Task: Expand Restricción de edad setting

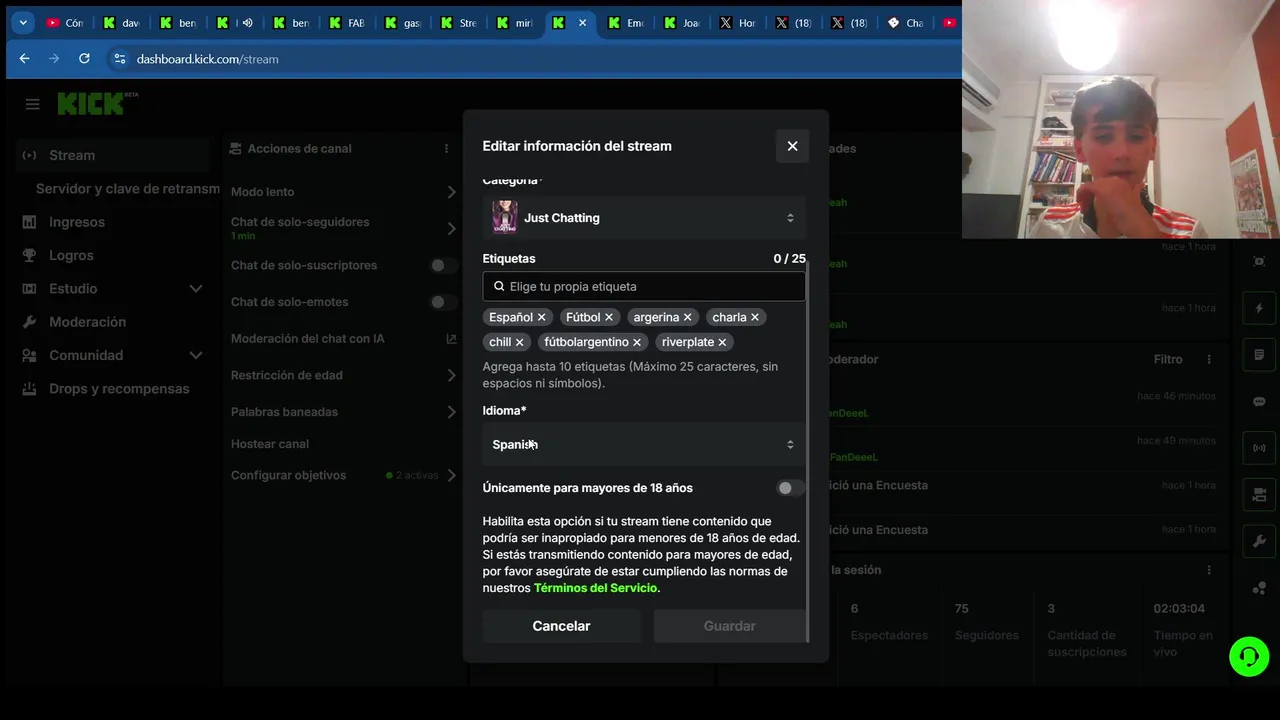Action: coord(451,375)
